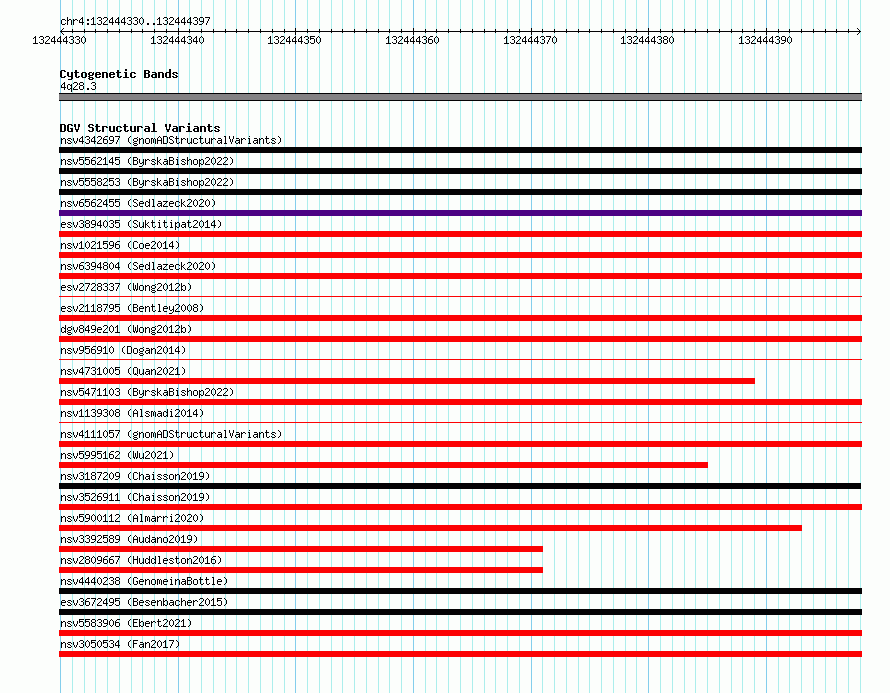Click the nsv1139308 Alsmadi2014 label
Screen dimensions: 890x693
132,413
